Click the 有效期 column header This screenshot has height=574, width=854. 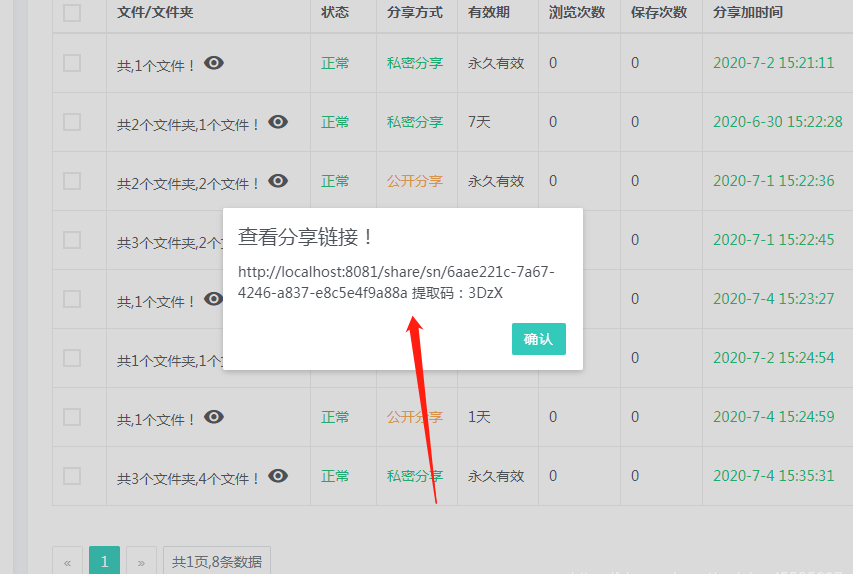coord(489,13)
